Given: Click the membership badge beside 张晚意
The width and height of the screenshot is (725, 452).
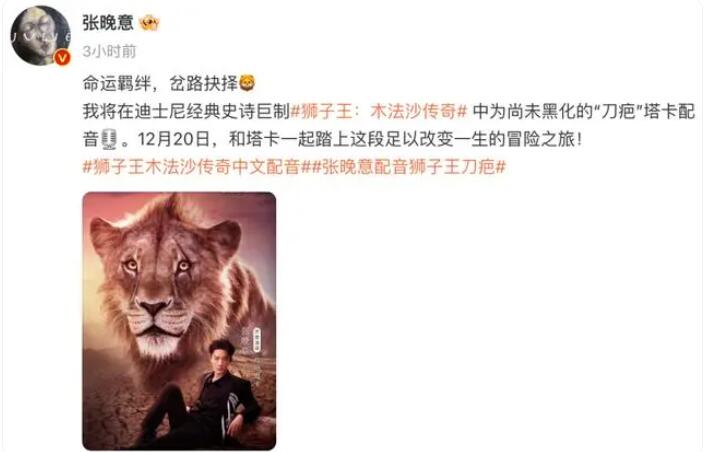Looking at the screenshot, I should click(149, 23).
